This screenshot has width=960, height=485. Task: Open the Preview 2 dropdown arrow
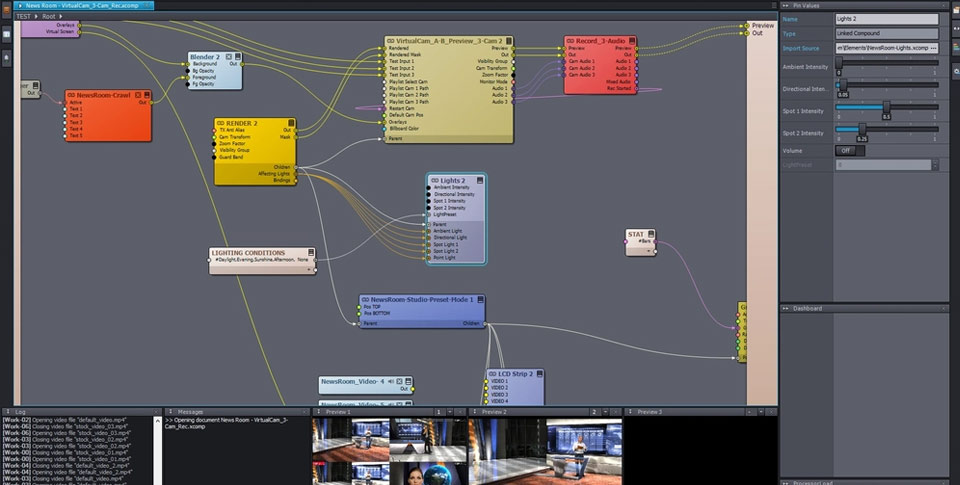[606, 412]
